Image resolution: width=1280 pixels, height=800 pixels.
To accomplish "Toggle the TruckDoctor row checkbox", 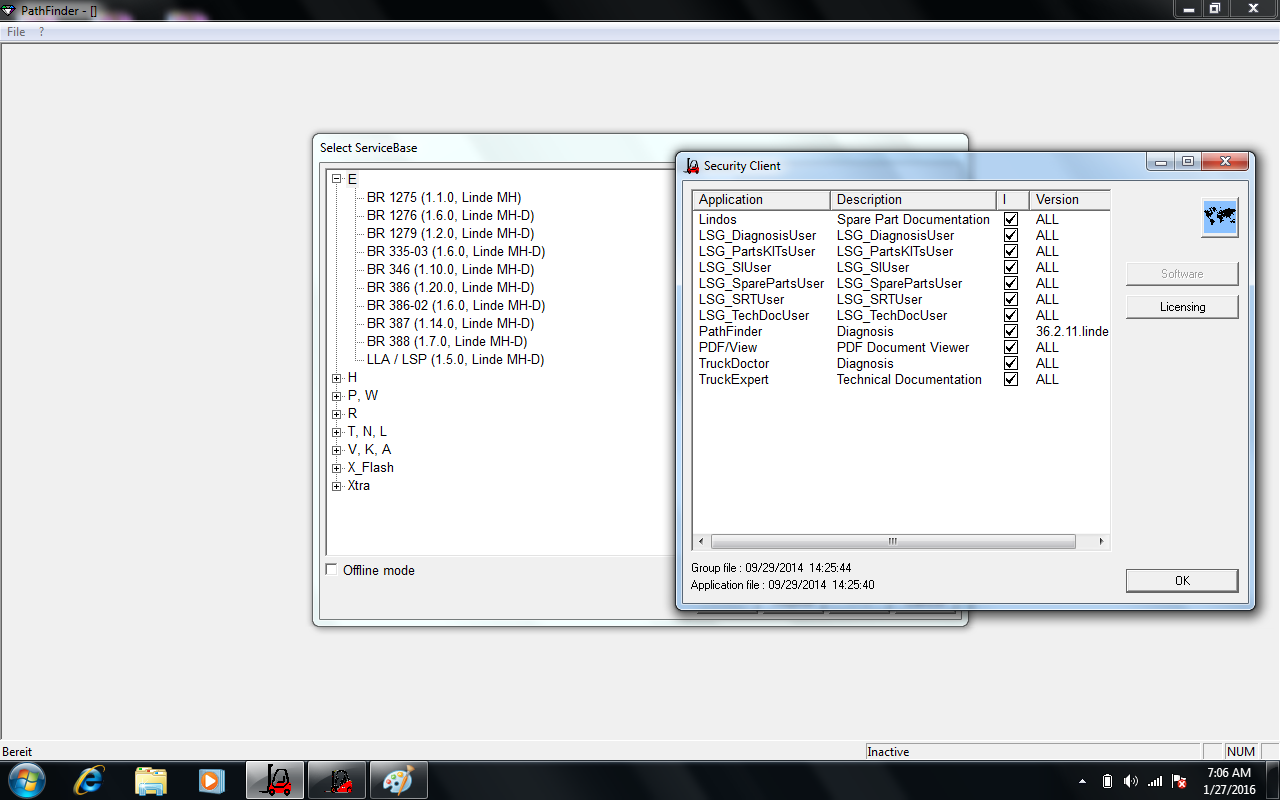I will coord(1011,363).
